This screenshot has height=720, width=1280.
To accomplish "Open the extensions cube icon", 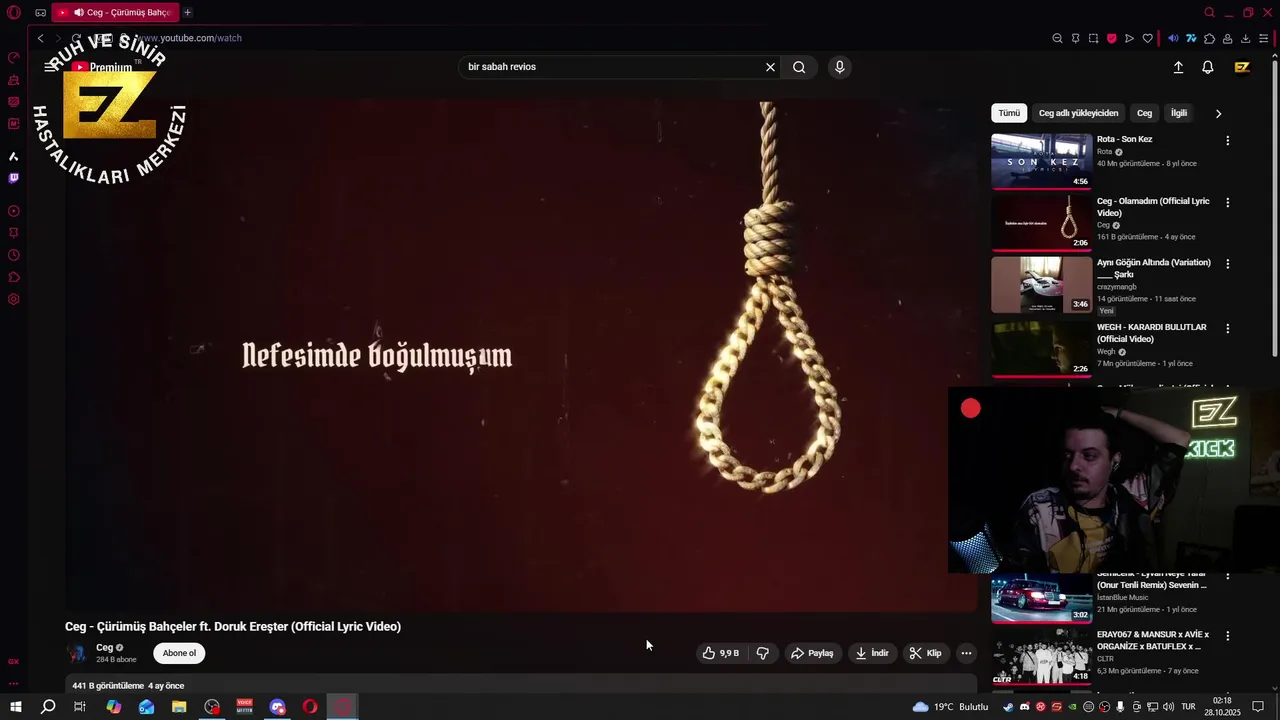I will click(1209, 38).
